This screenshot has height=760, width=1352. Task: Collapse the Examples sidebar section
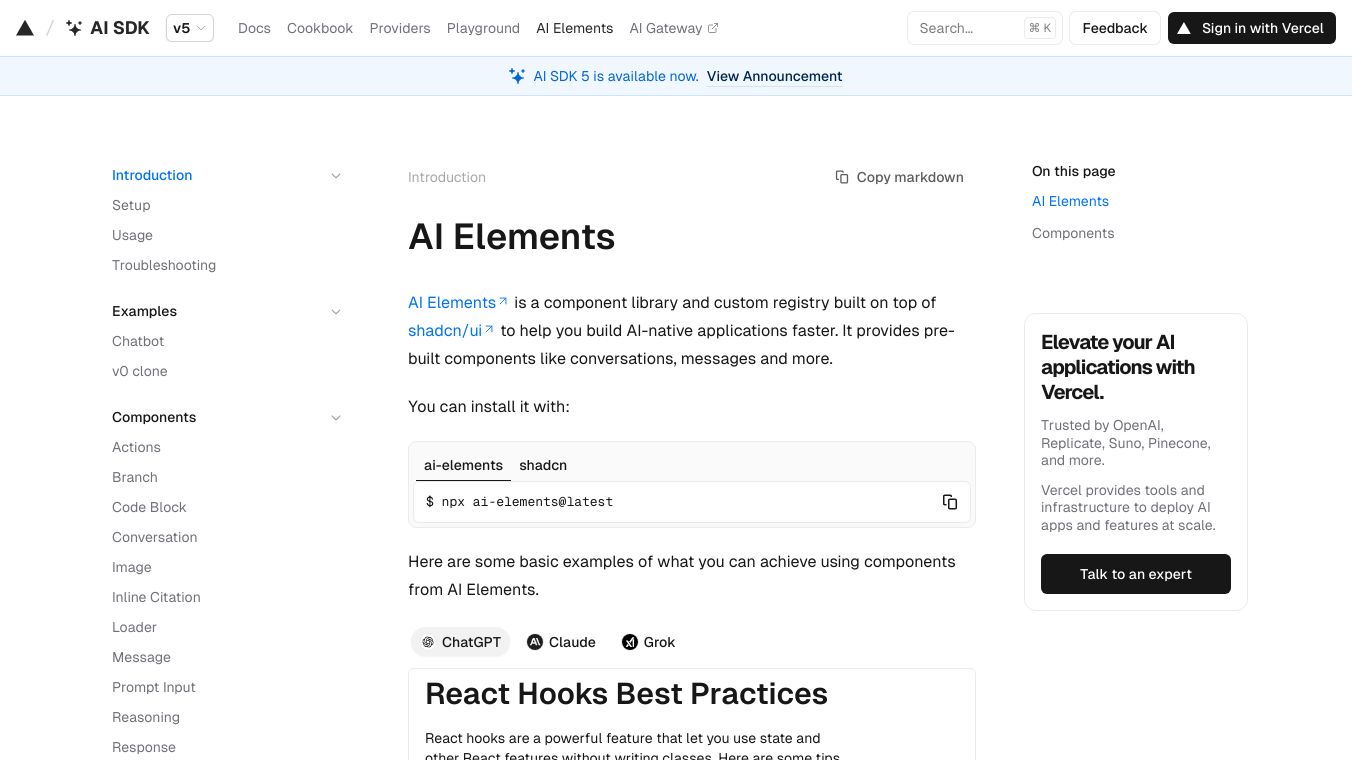tap(336, 312)
